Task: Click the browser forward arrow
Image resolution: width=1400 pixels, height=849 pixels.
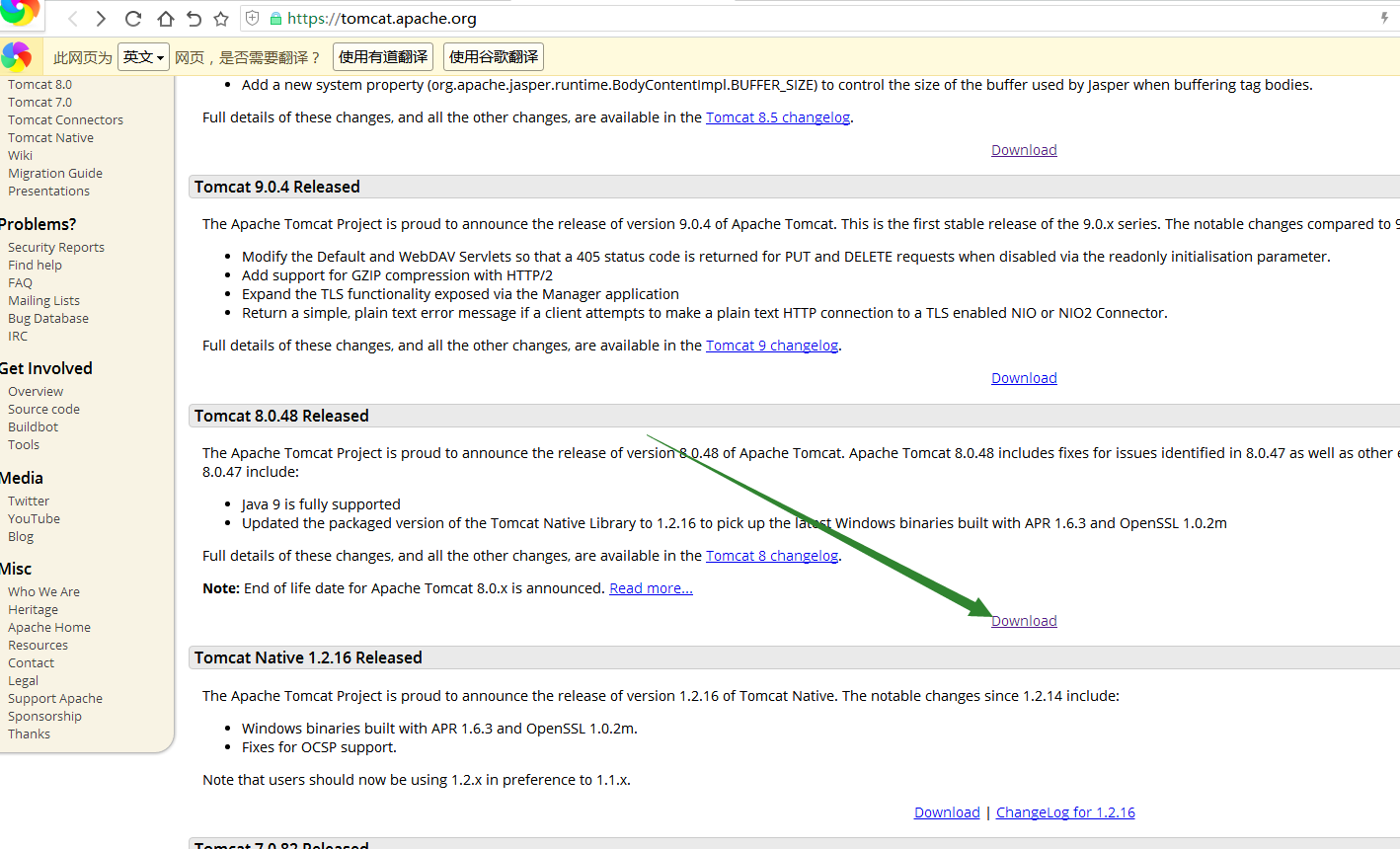Action: [101, 19]
